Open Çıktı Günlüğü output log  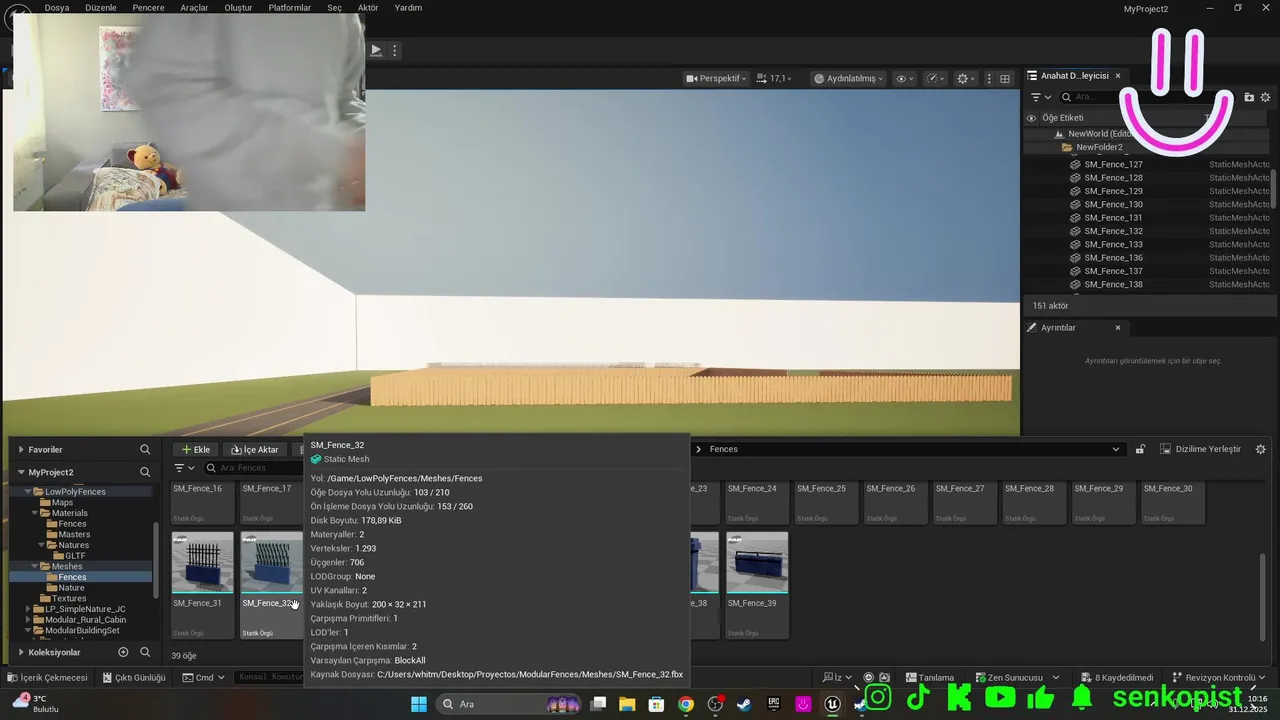[x=134, y=677]
